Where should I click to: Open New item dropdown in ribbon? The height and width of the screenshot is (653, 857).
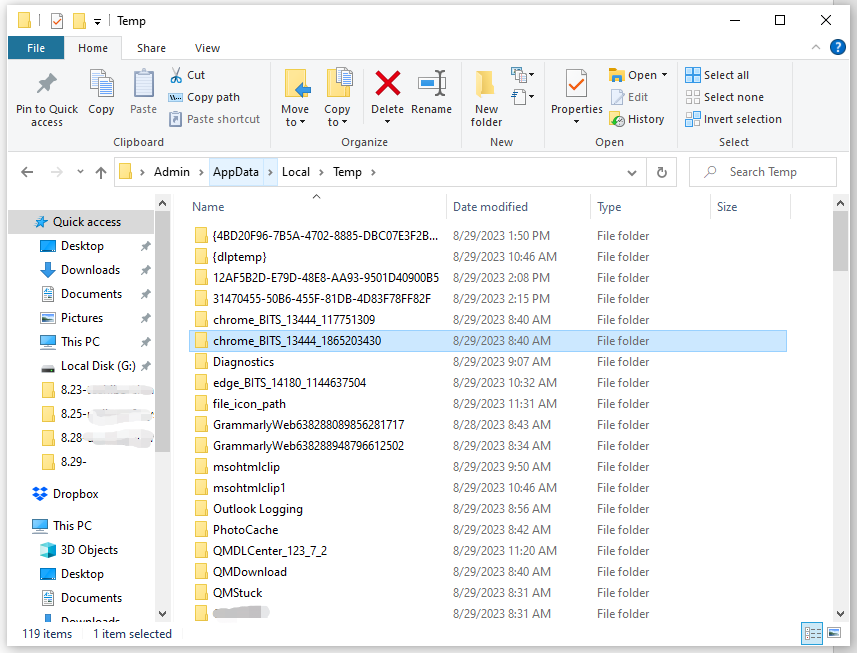pos(523,74)
